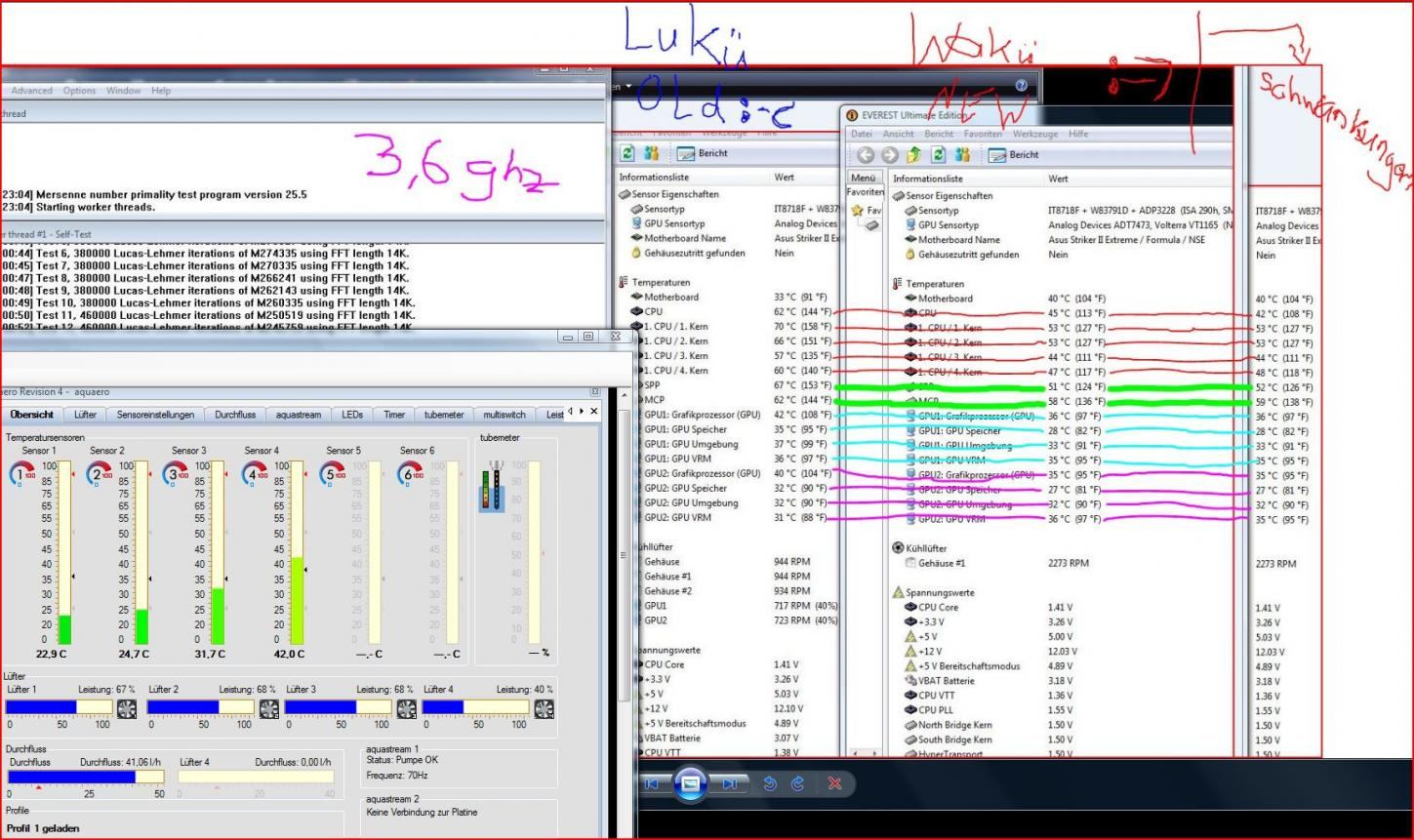This screenshot has height=840, width=1414.
Task: Open Help menu in Prime95 window
Action: 161,91
